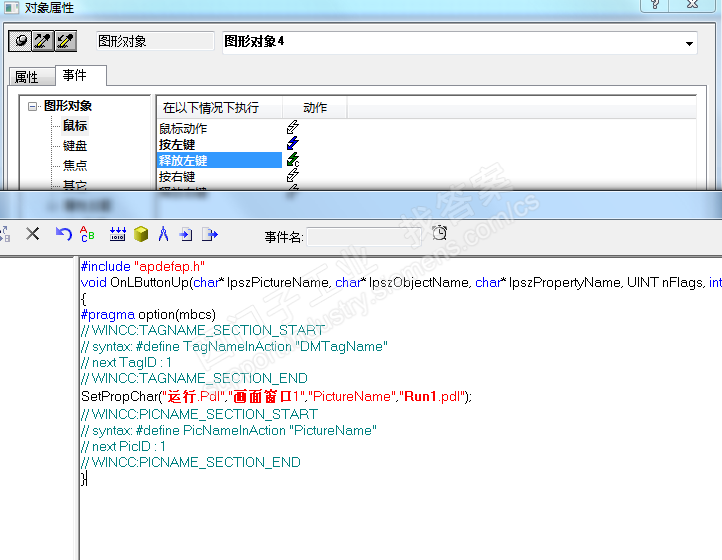Select 焦点 in the event tree
Viewport: 722px width, 560px height.
75,165
